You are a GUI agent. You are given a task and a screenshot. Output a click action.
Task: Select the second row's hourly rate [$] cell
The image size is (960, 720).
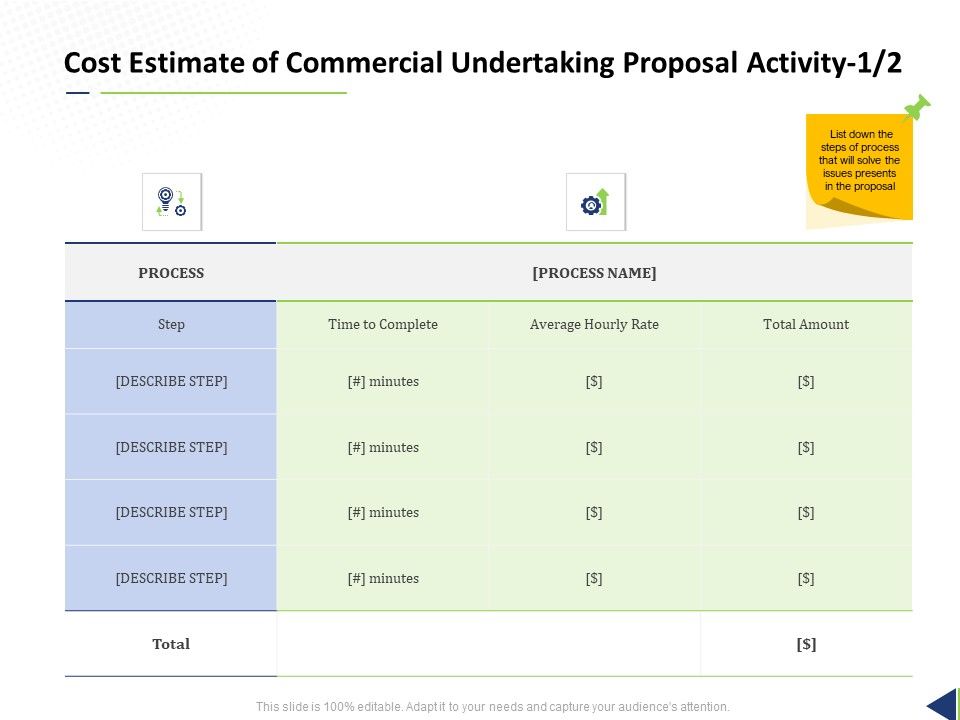[x=594, y=448]
